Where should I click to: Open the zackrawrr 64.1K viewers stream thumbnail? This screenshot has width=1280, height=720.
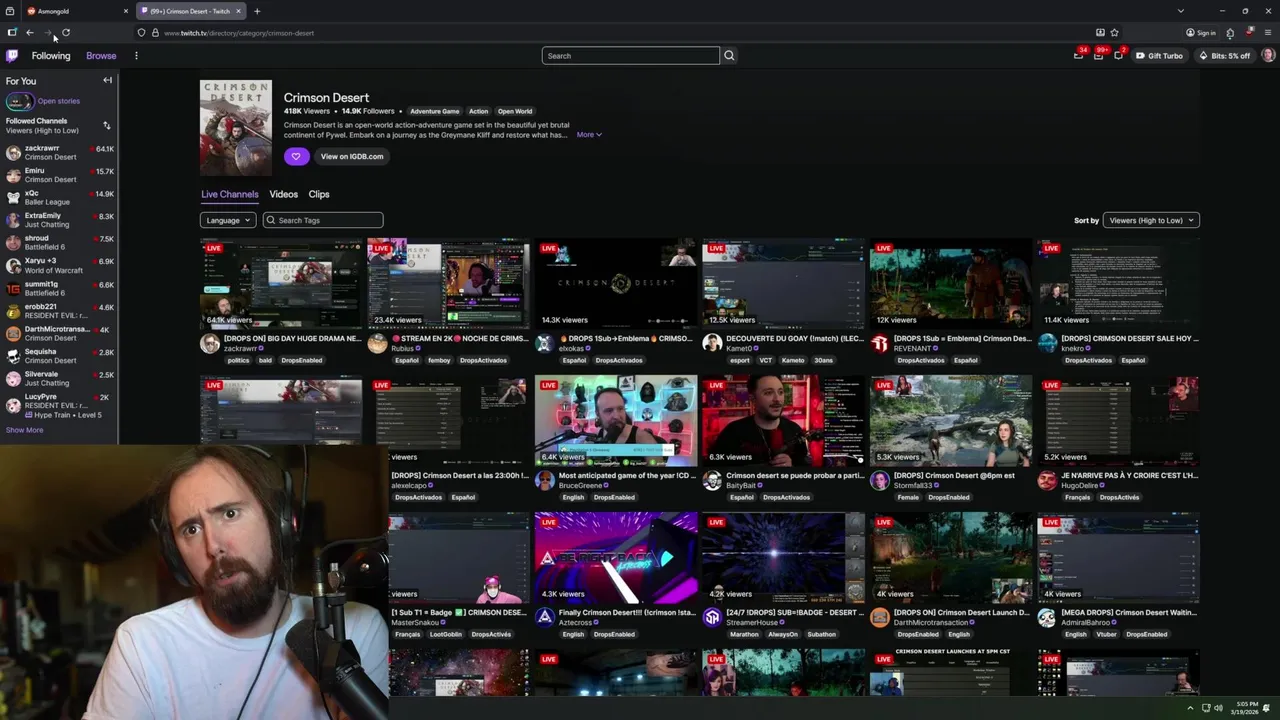click(x=281, y=283)
